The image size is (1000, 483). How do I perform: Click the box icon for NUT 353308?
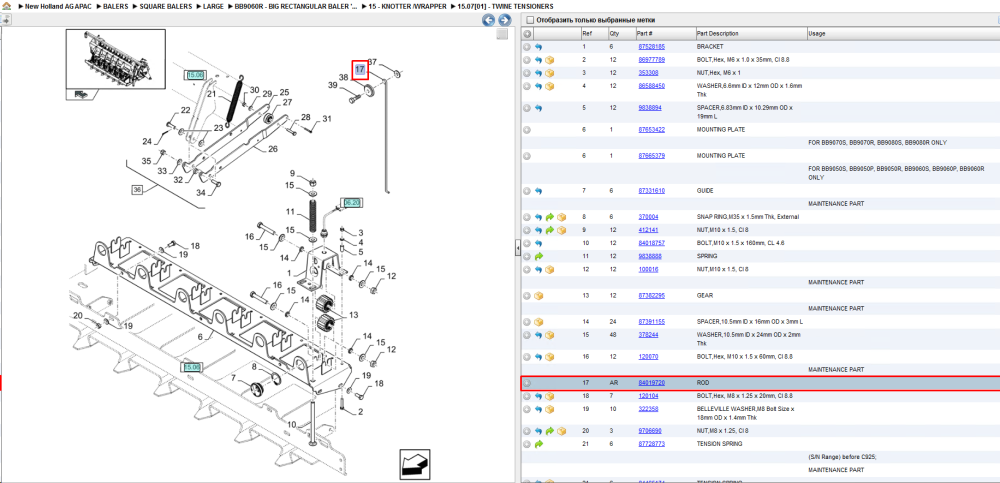pyautogui.click(x=550, y=73)
